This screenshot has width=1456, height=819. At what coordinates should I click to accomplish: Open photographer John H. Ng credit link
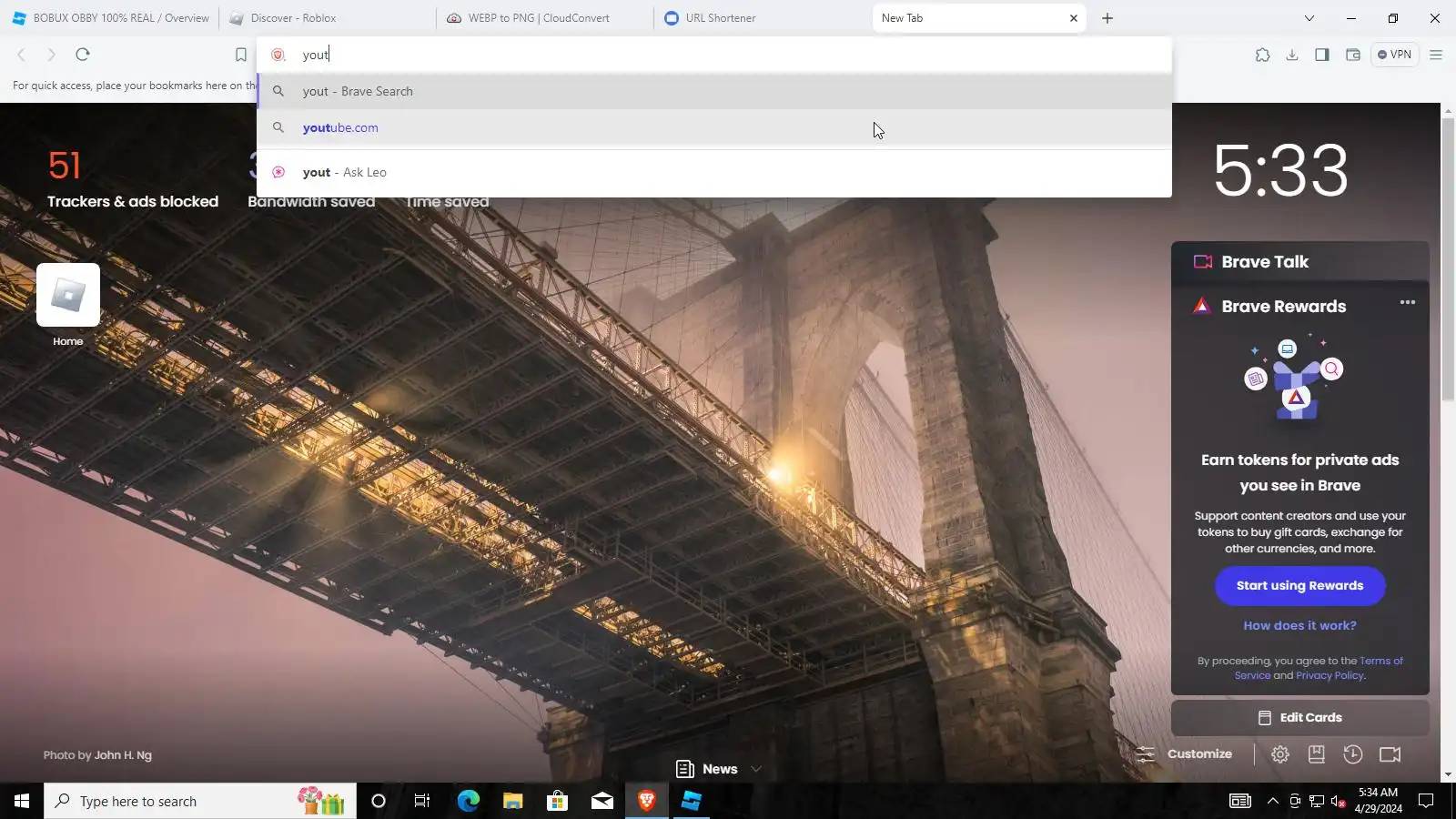pyautogui.click(x=123, y=755)
